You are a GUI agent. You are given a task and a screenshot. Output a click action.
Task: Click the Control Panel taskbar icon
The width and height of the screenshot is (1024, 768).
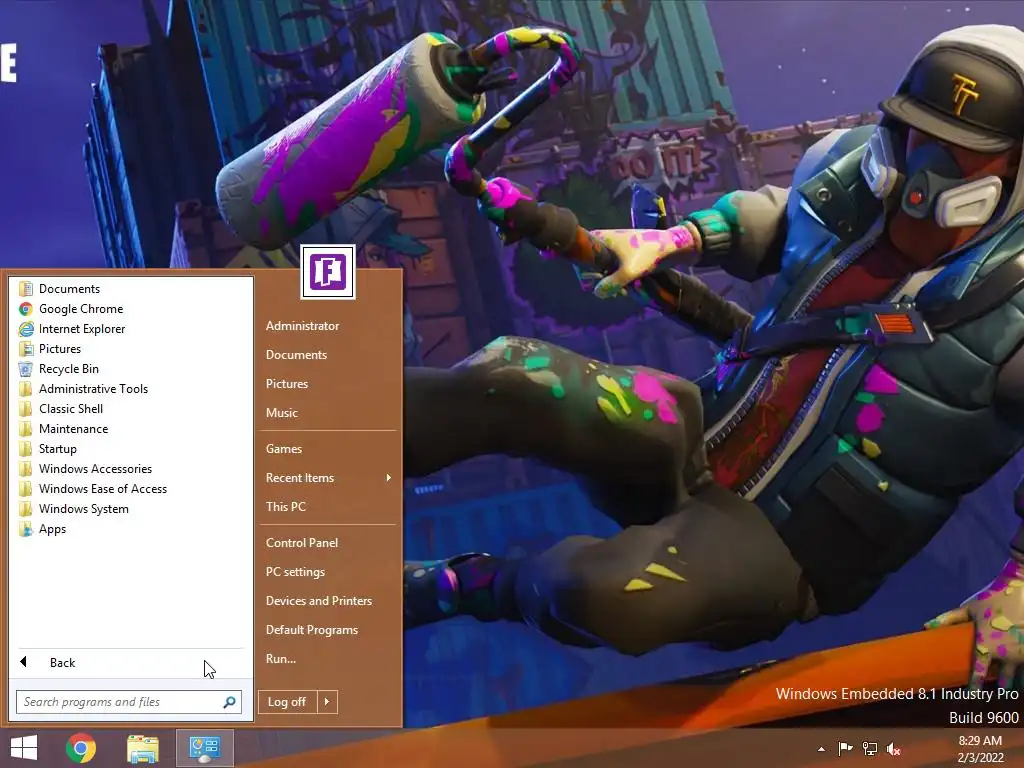click(204, 748)
